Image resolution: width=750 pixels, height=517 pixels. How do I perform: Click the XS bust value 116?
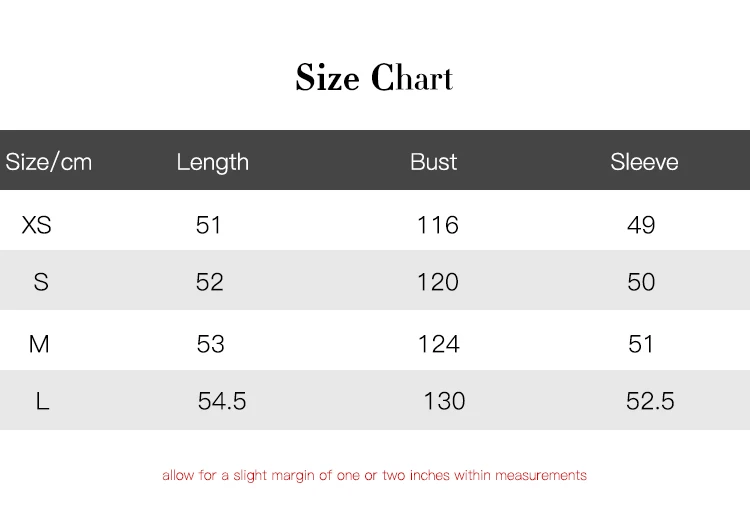pyautogui.click(x=438, y=225)
